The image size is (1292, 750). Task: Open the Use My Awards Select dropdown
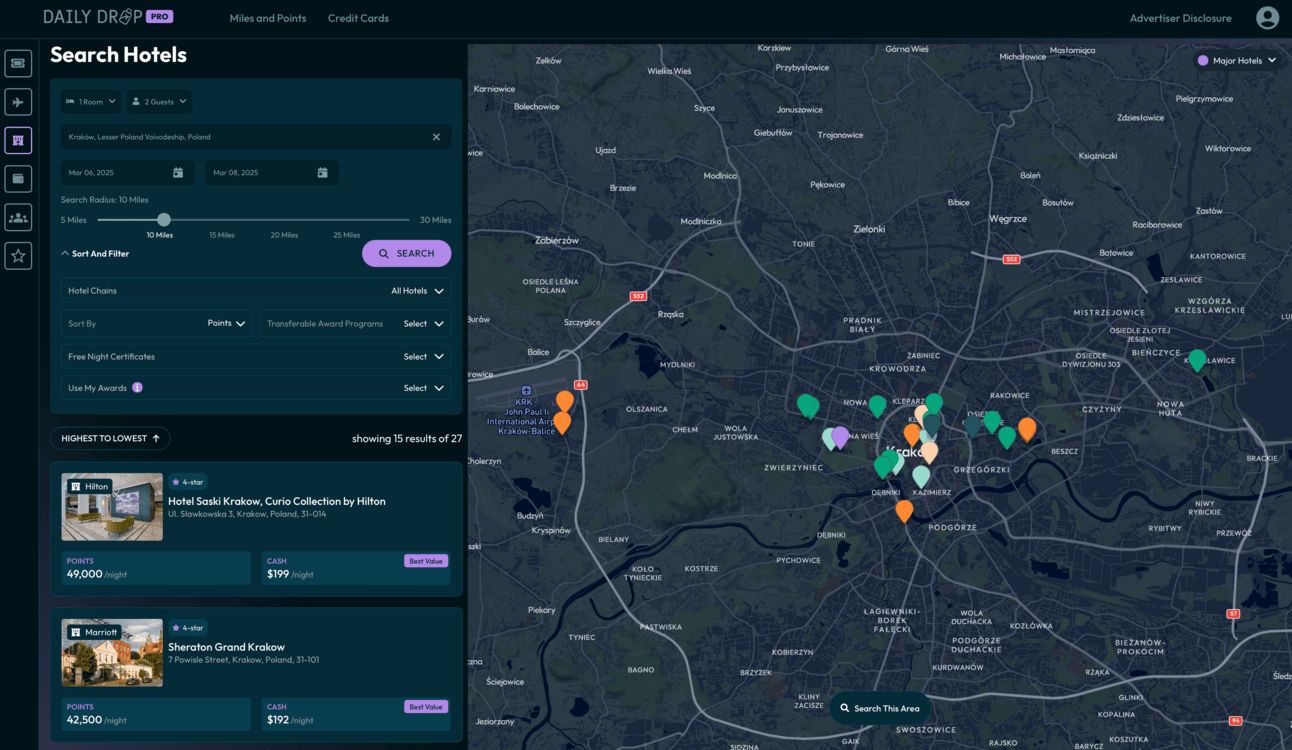(424, 388)
